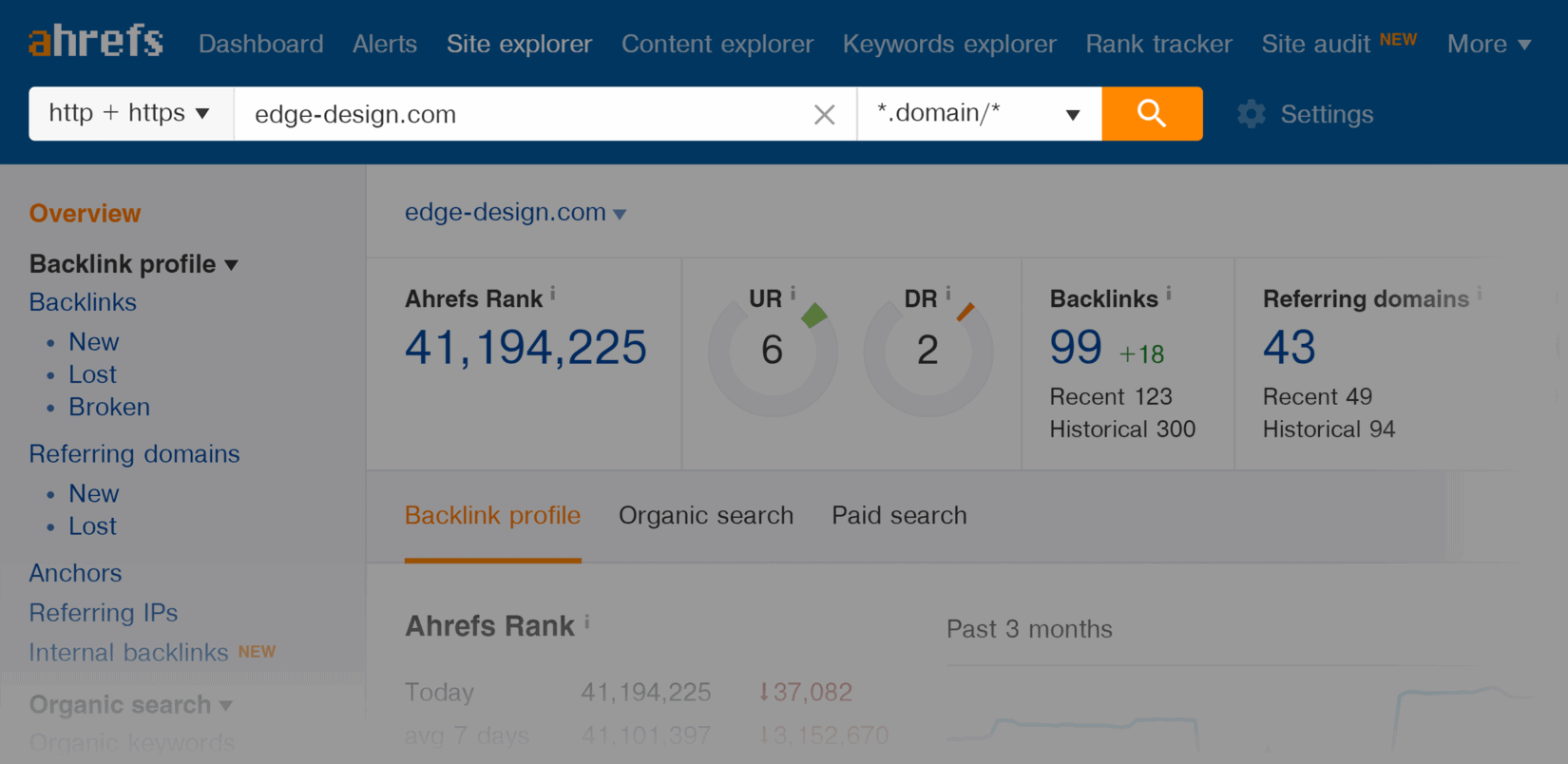Open Internal backlinks report
The image size is (1568, 764).
pos(128,653)
